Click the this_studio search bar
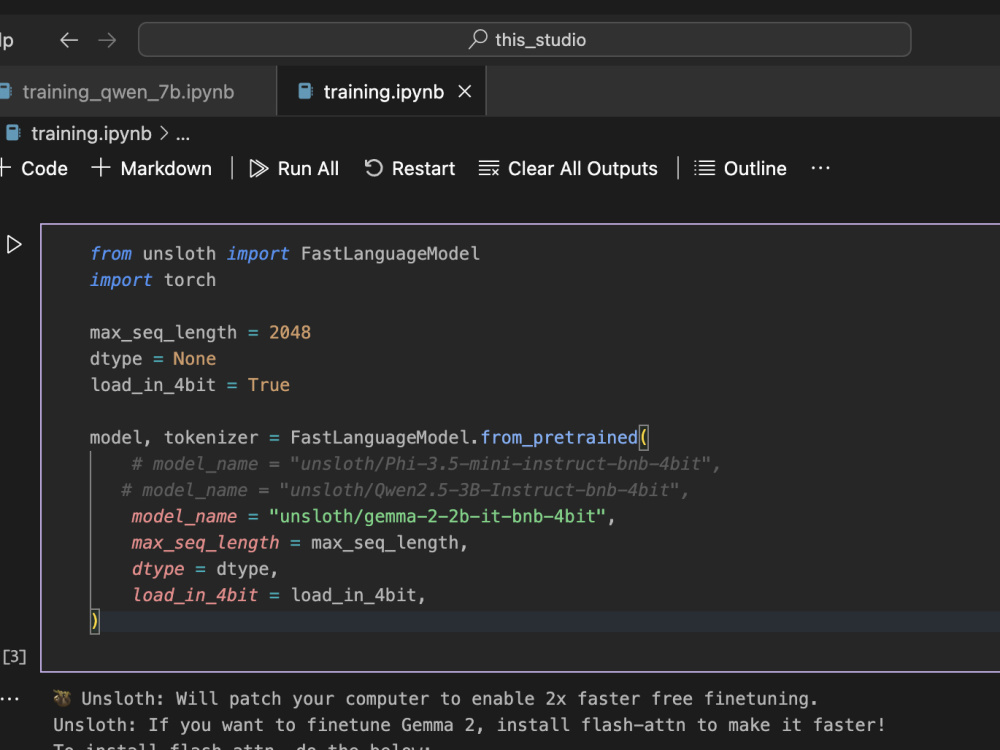The image size is (1000, 750). (524, 40)
